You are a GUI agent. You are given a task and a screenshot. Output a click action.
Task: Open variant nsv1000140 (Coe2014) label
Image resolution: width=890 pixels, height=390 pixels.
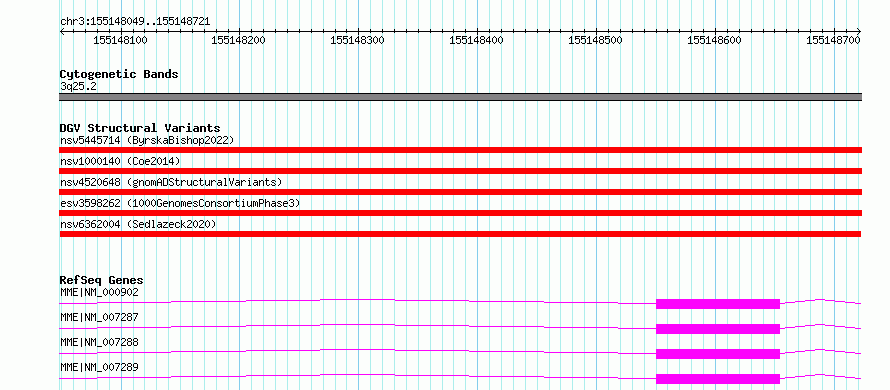pyautogui.click(x=120, y=161)
